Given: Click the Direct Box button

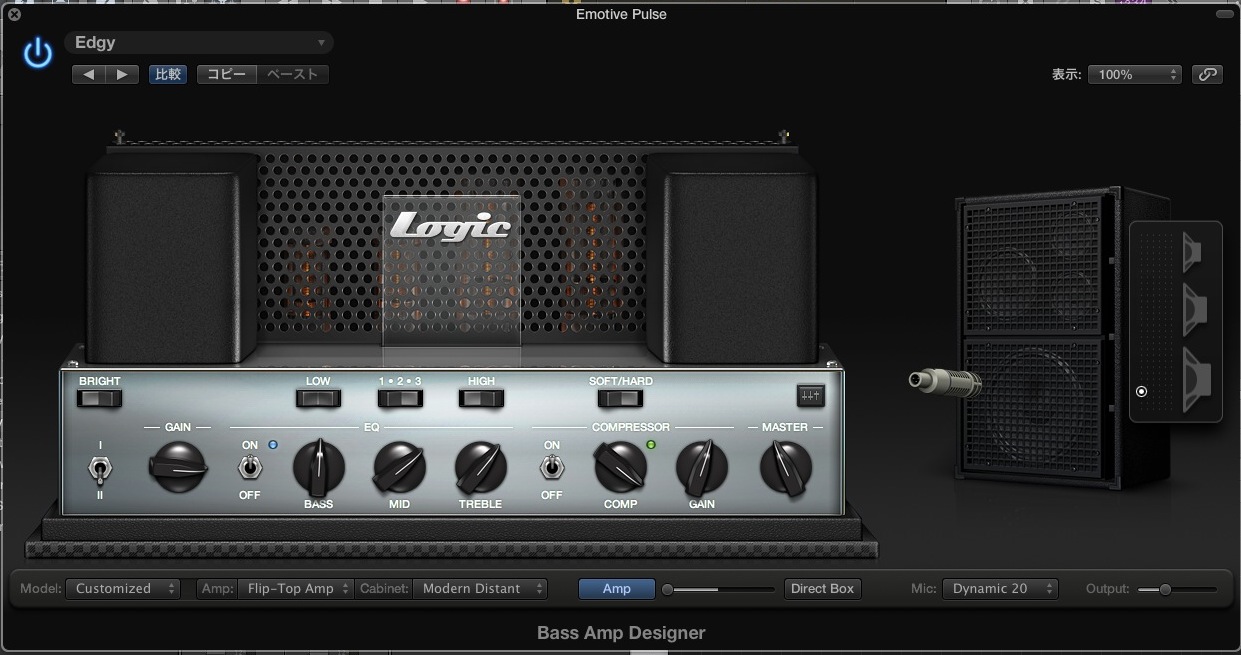Looking at the screenshot, I should [823, 589].
